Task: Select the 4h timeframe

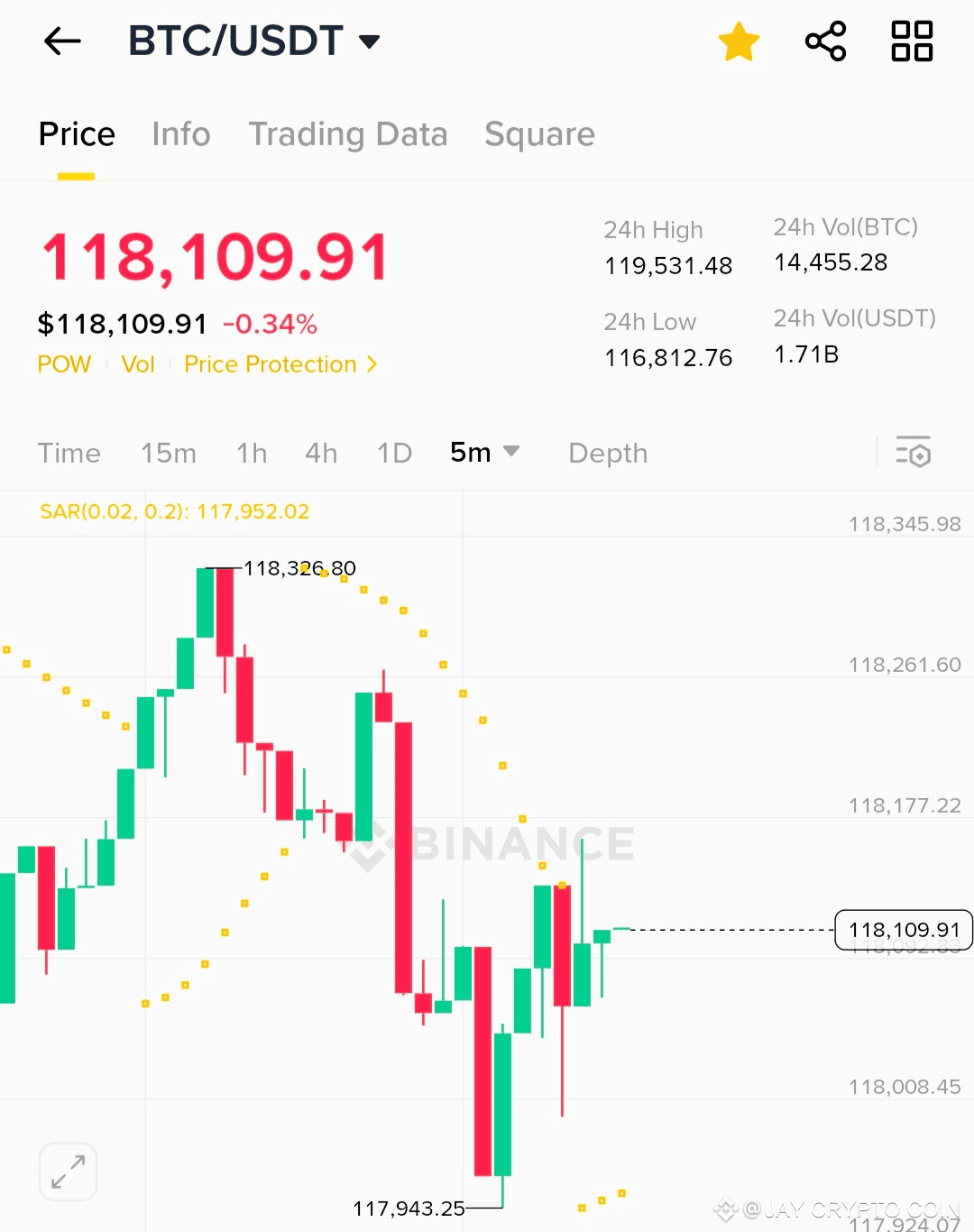Action: 321,453
